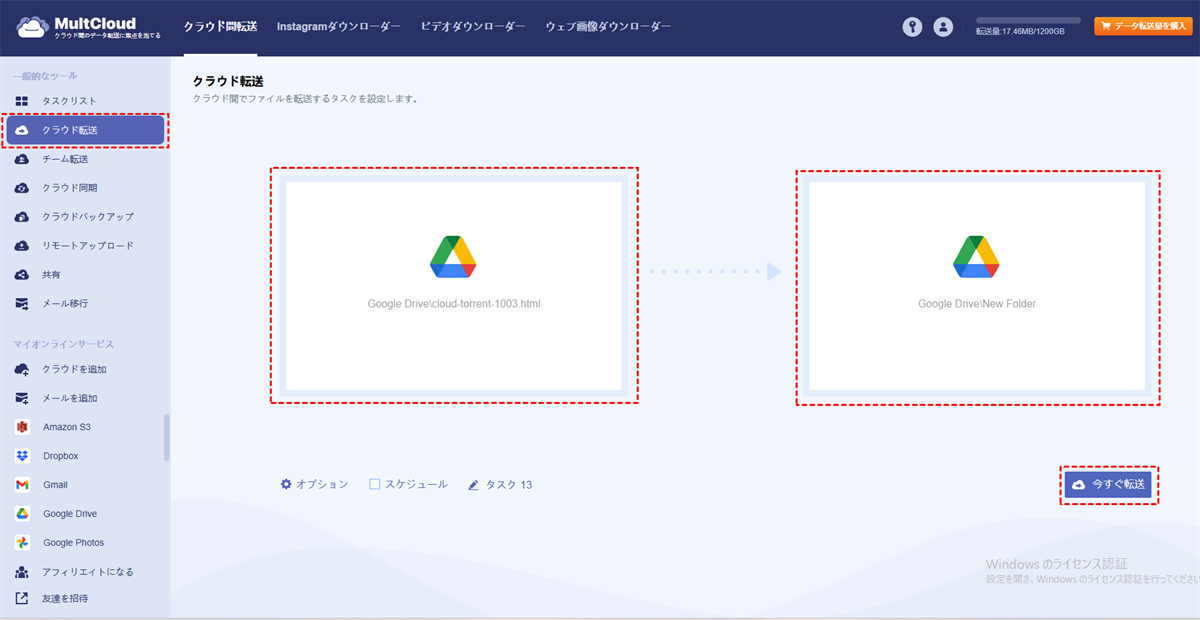The width and height of the screenshot is (1200, 620).
Task: Select source box Google Drive\cloud-torrent-1003.html
Action: [454, 285]
